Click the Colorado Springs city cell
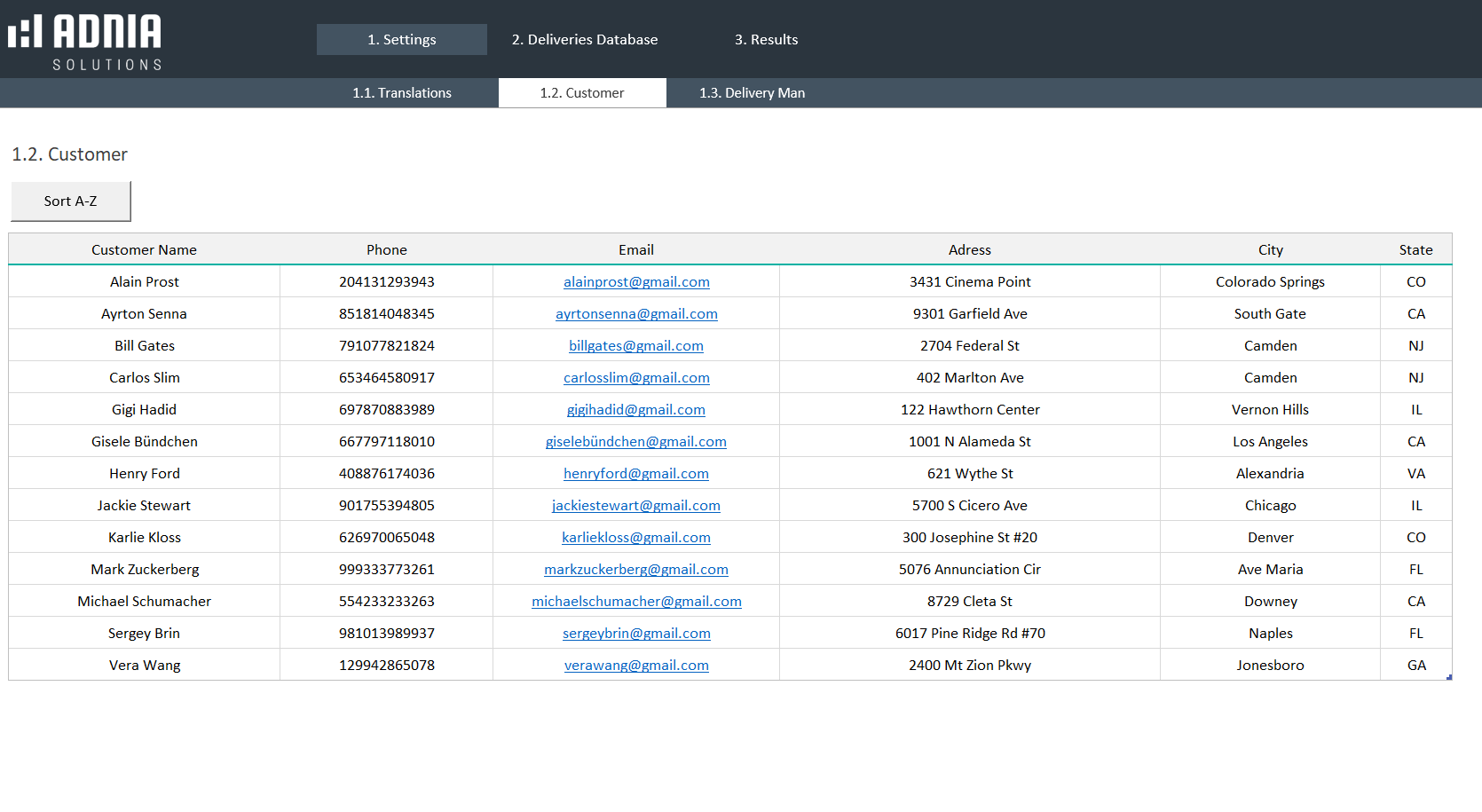The width and height of the screenshot is (1482, 812). 1270,282
